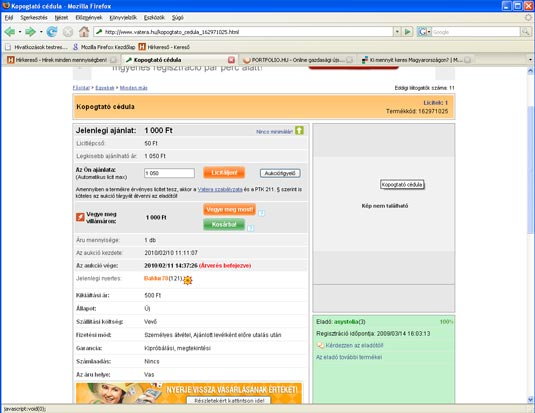Screen dimensions: 535x413
Task: Click the orange Licitáljon! button
Action: (224, 173)
